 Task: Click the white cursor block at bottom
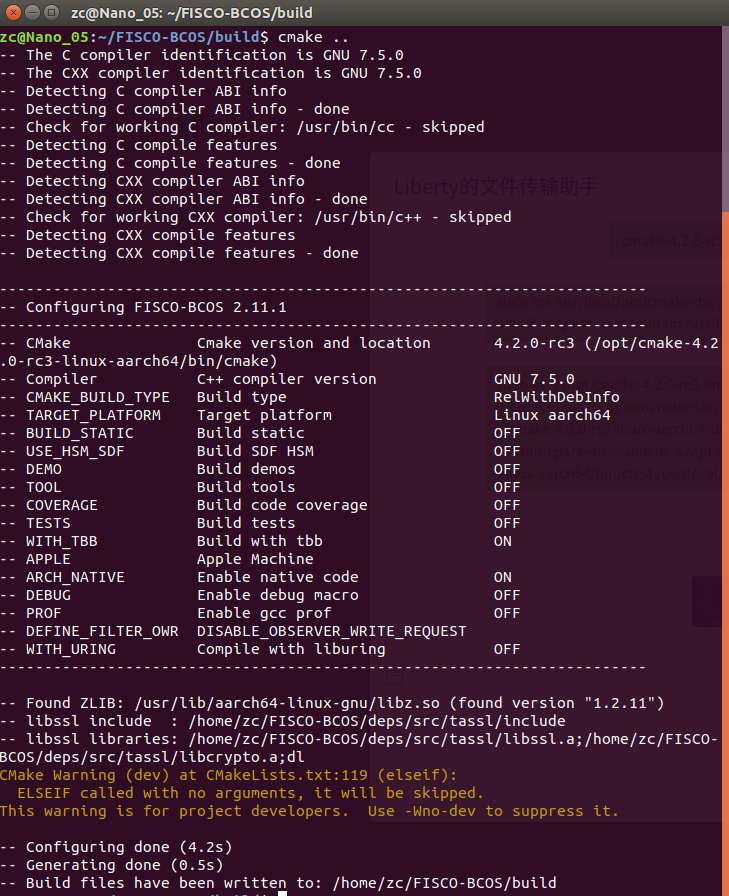coord(283,893)
